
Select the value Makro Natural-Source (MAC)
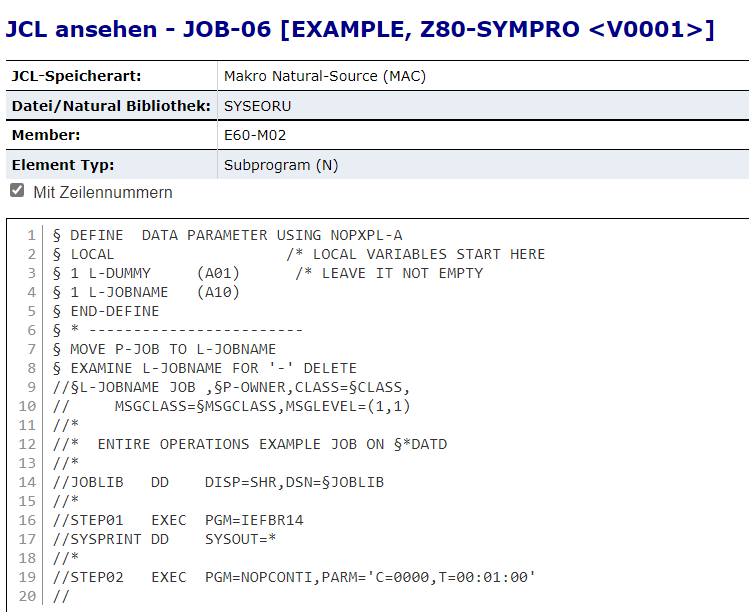[325, 76]
